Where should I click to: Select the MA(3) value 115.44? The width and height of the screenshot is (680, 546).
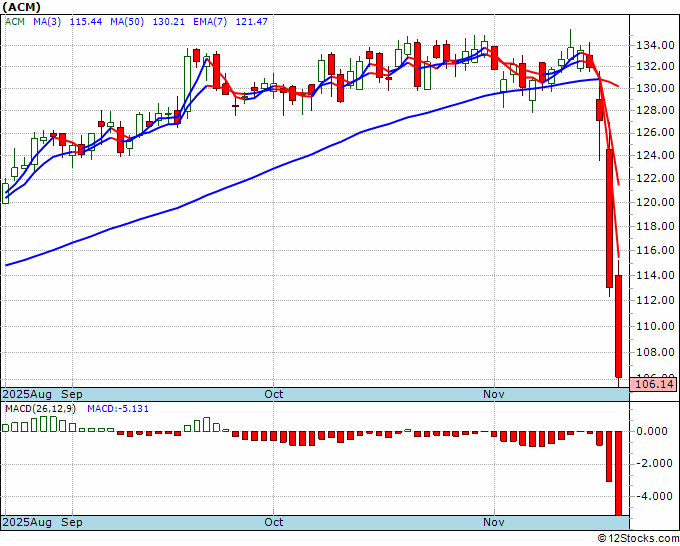86,21
